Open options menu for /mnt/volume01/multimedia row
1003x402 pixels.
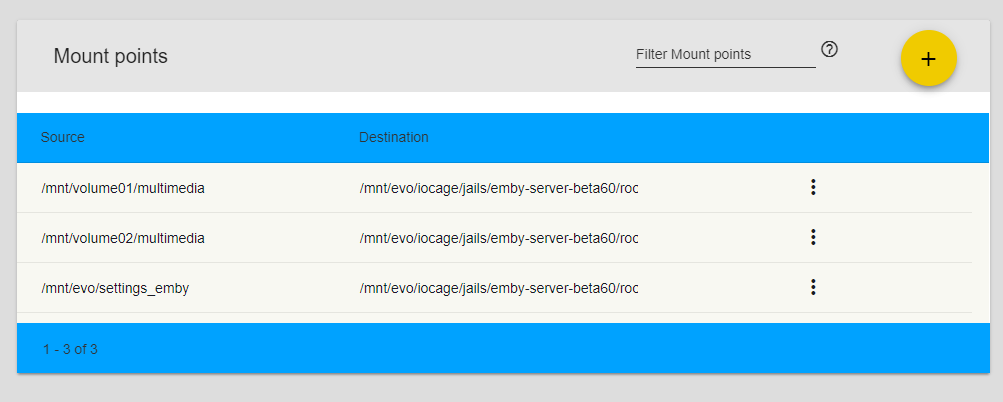click(813, 187)
